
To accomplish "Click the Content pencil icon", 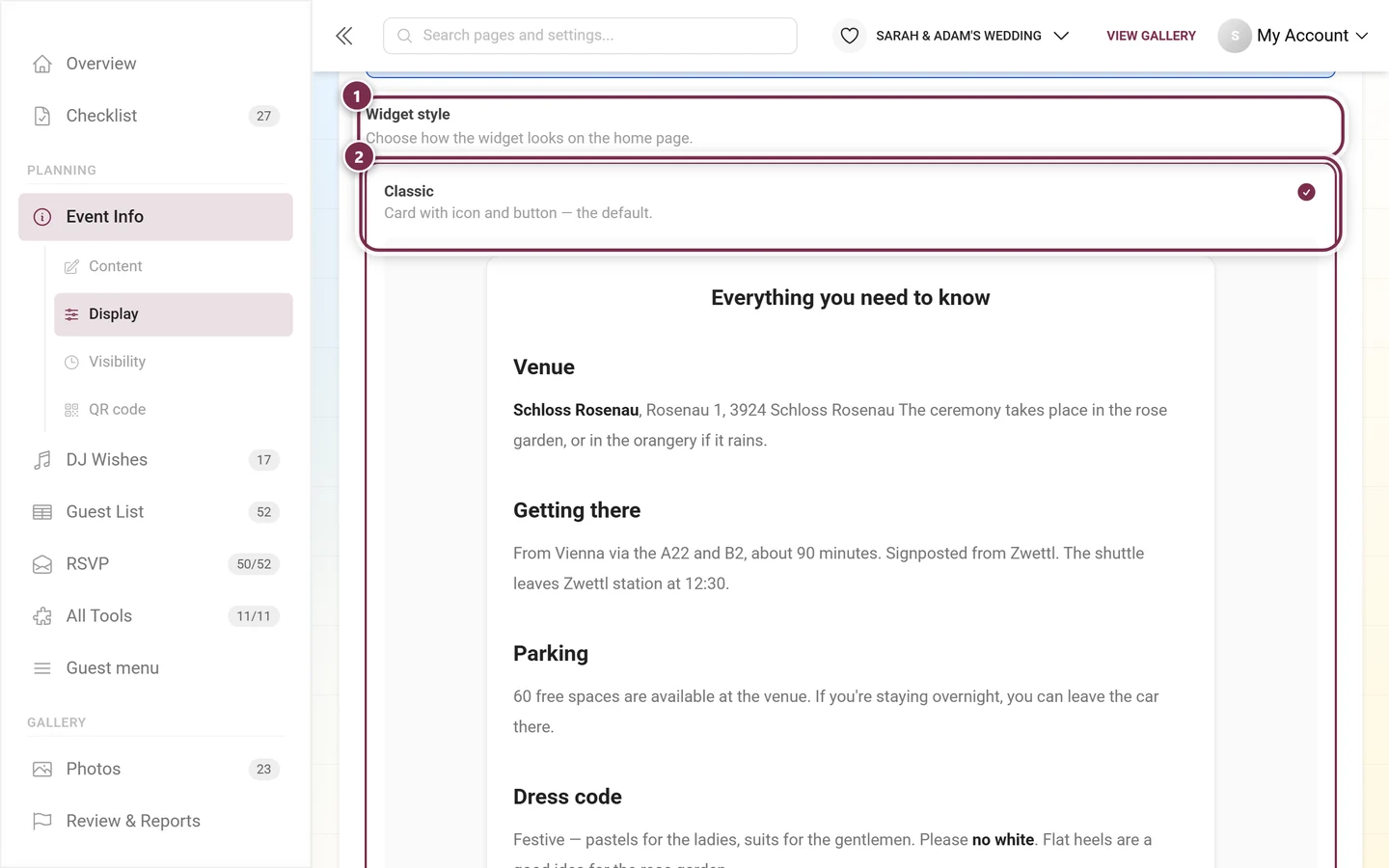I will (71, 267).
